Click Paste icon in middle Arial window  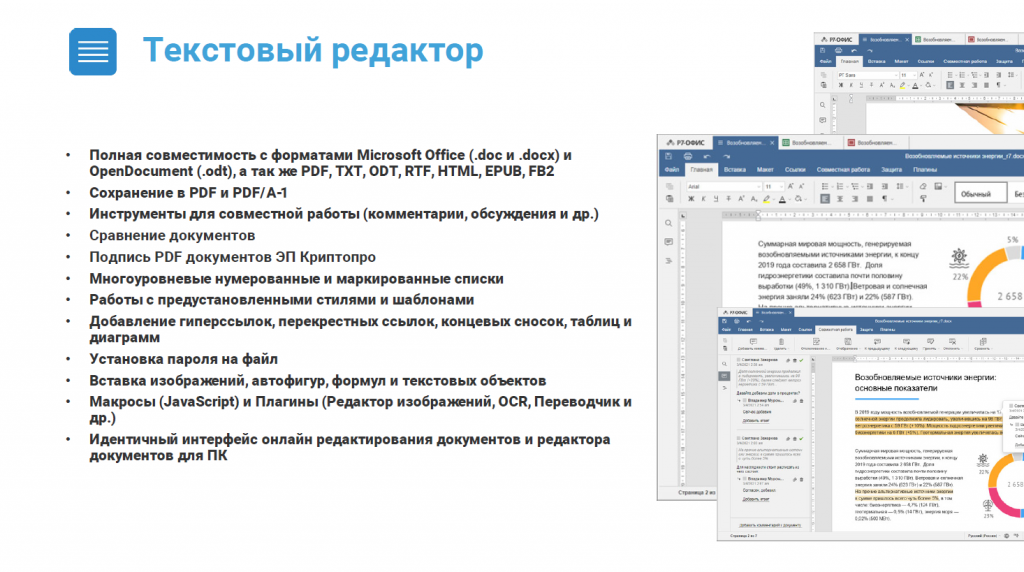[669, 199]
